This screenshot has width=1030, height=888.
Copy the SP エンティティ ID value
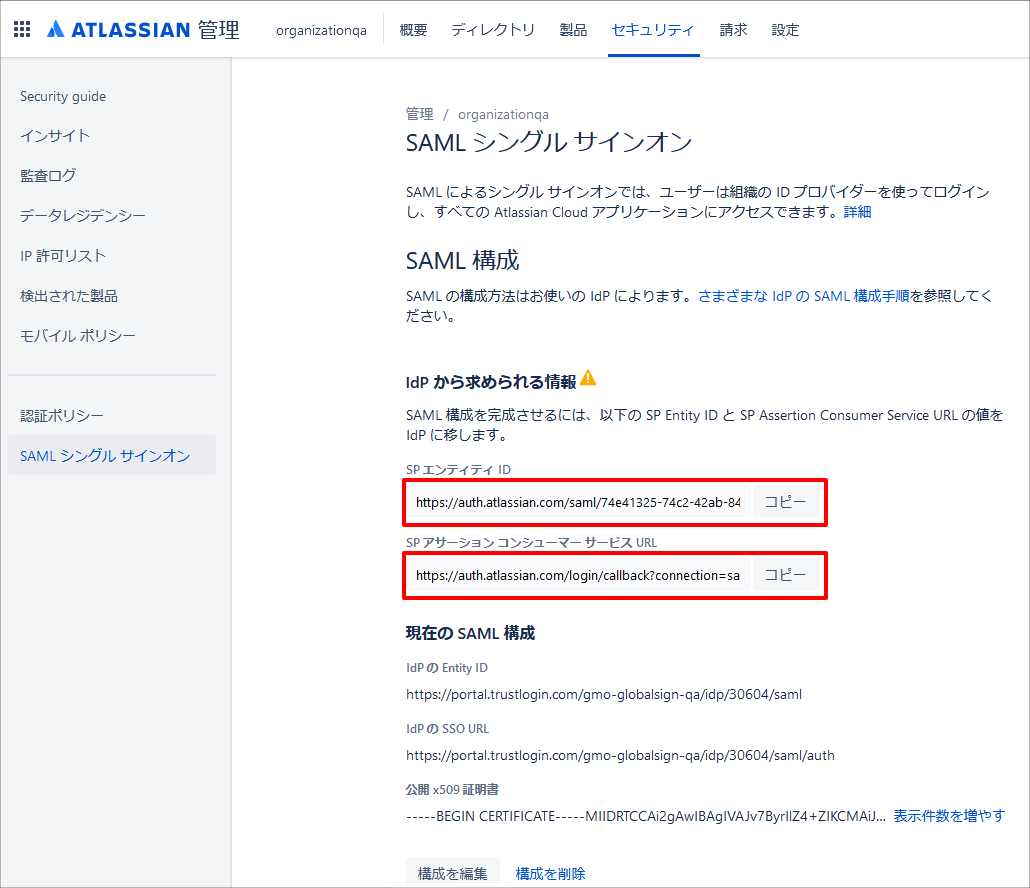click(785, 502)
